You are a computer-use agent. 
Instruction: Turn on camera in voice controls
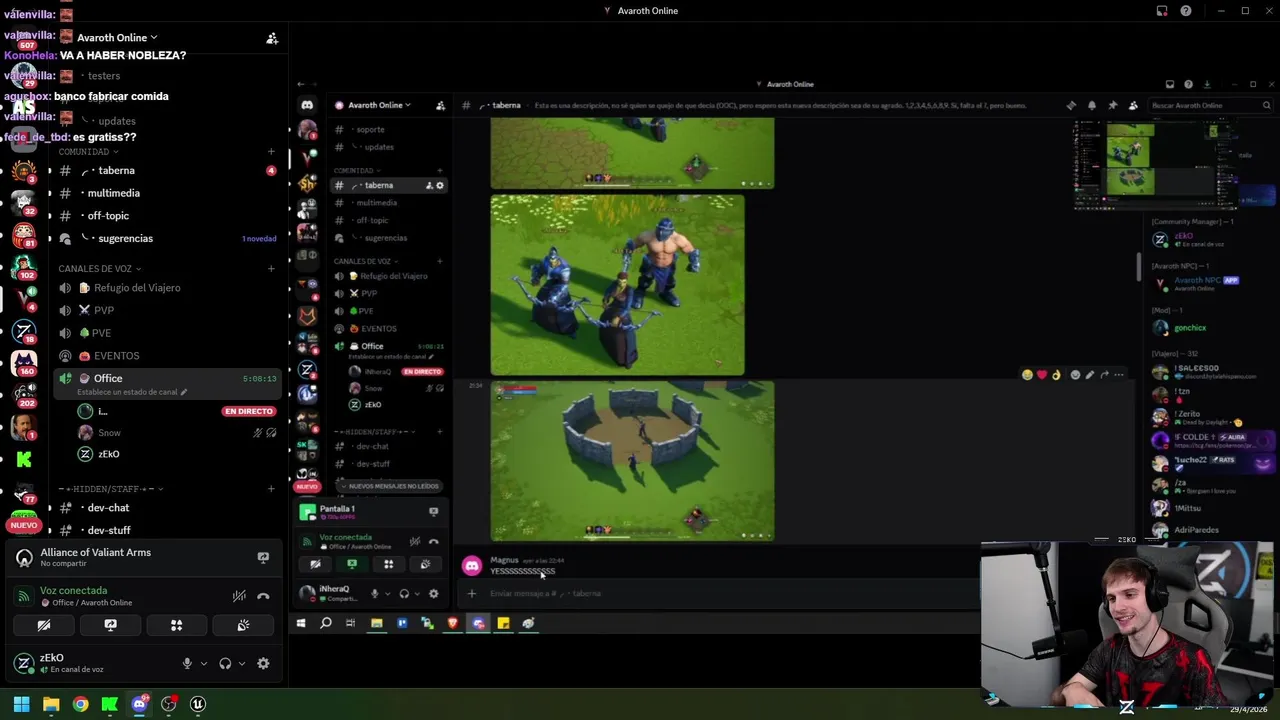point(44,625)
